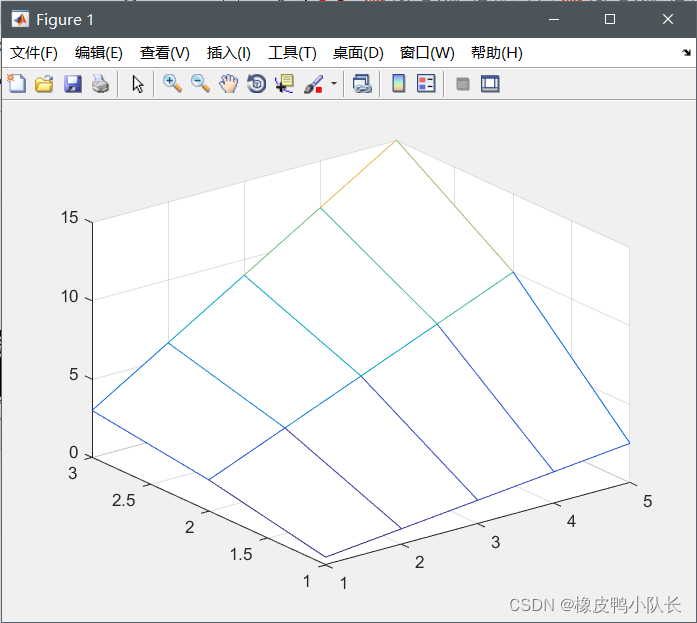Open the Brush color dropdown arrow

coord(334,84)
